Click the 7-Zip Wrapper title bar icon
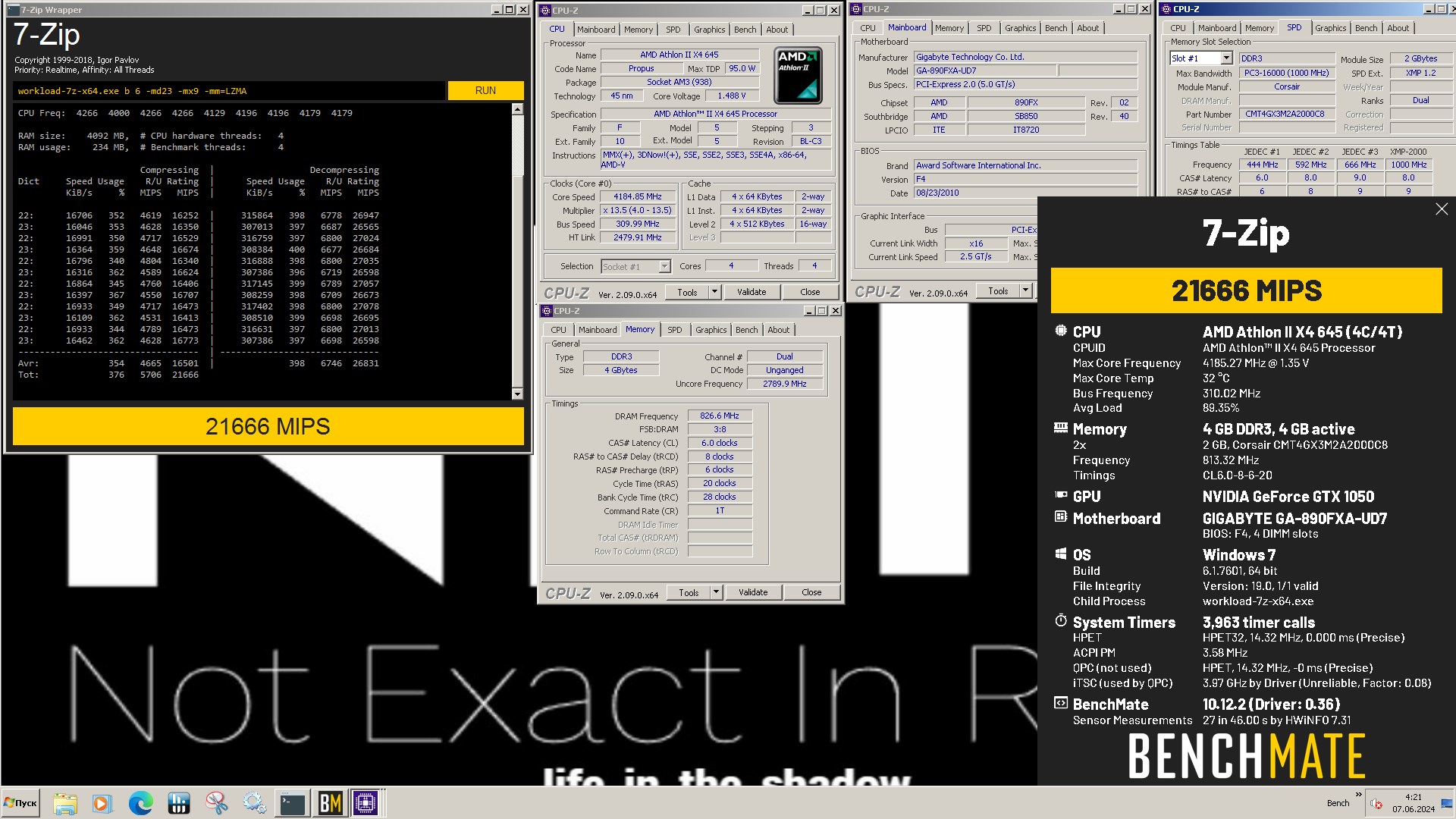 coord(14,10)
